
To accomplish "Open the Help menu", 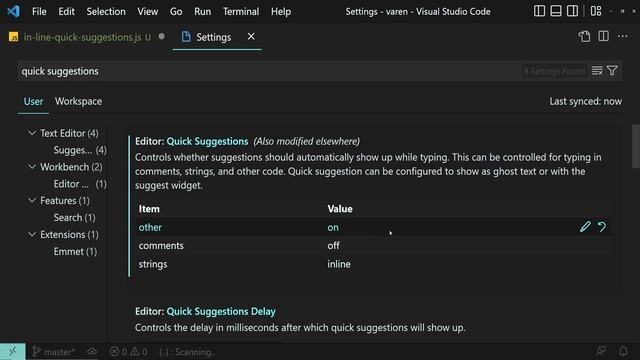I will coord(281,11).
